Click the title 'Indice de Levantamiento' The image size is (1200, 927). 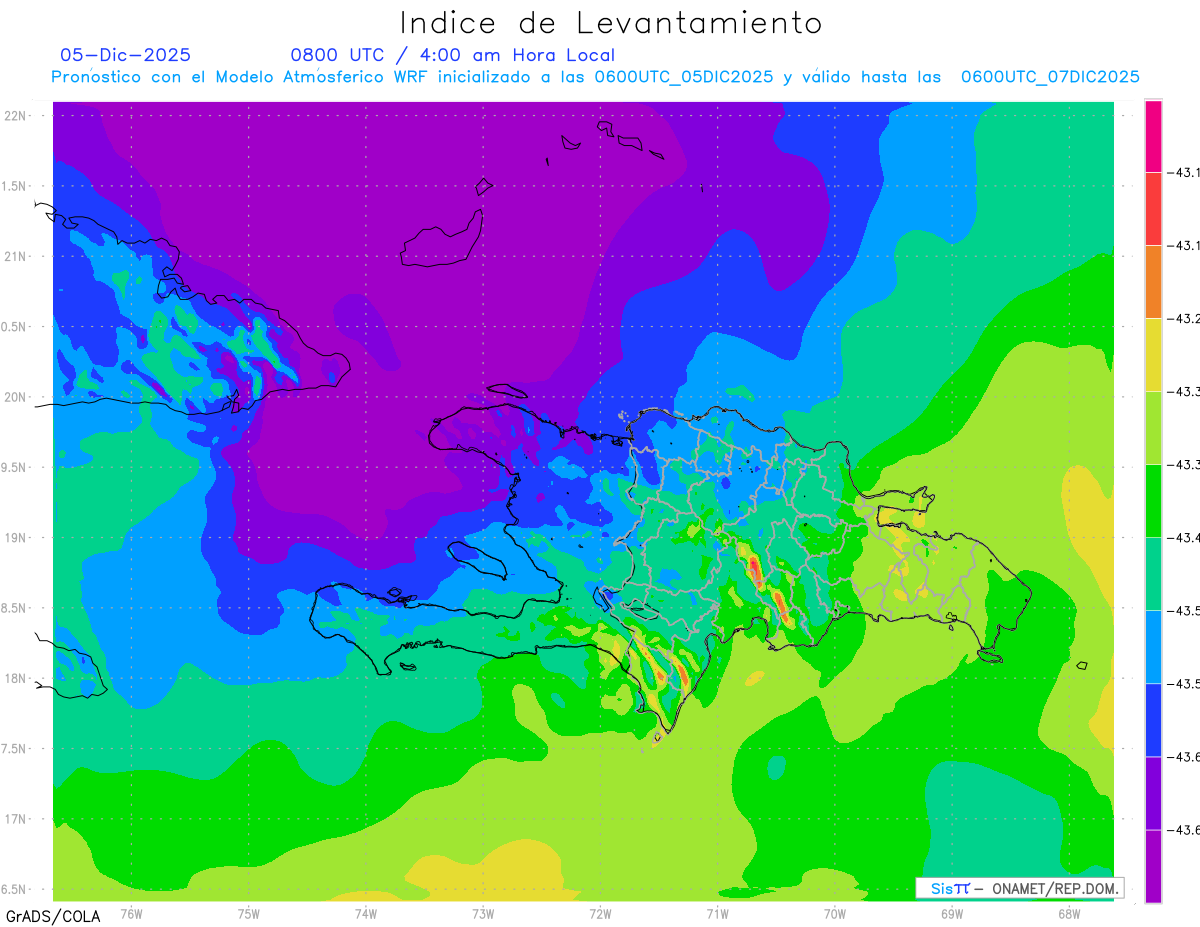coord(610,23)
